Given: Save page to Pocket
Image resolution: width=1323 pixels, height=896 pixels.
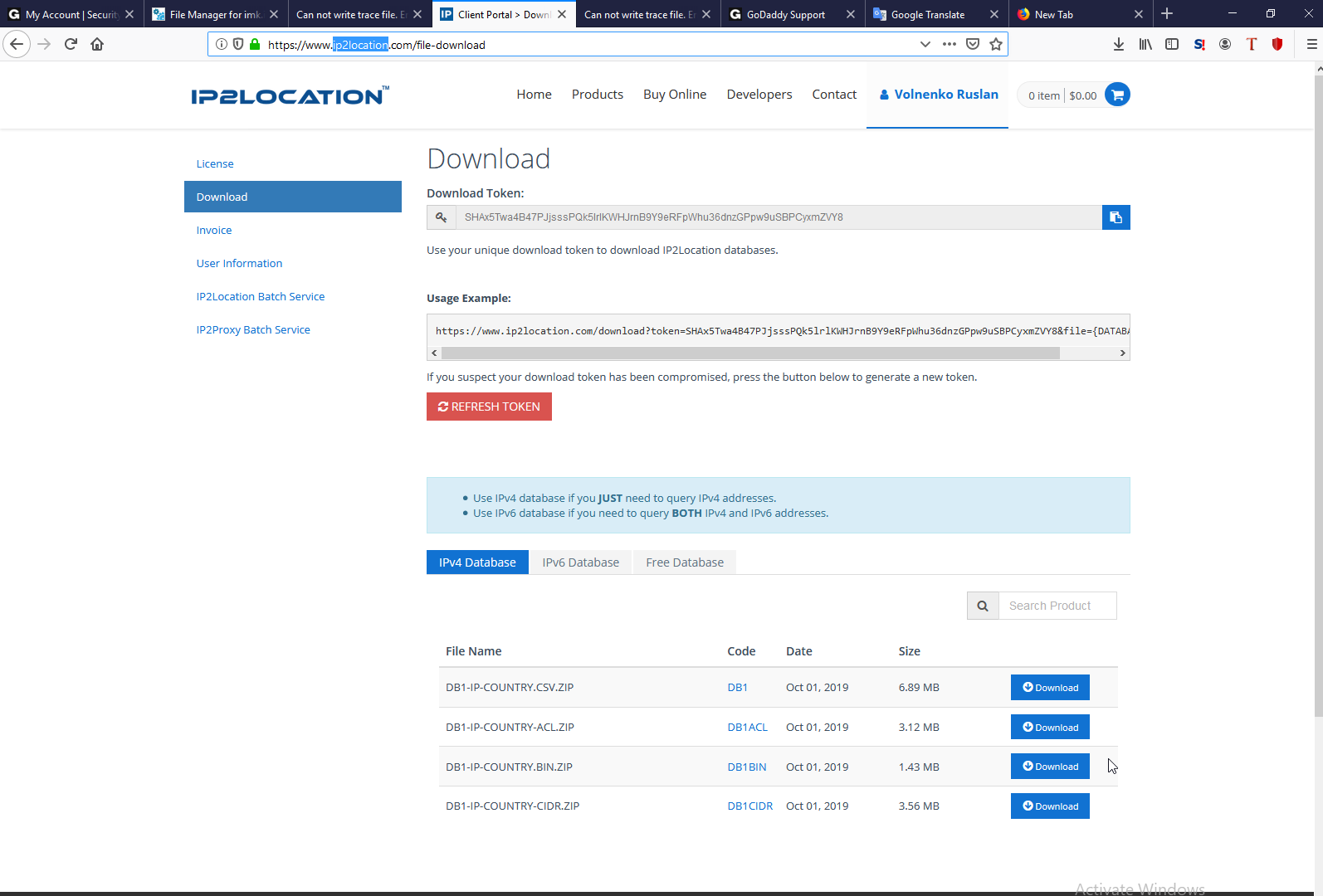Looking at the screenshot, I should click(973, 44).
